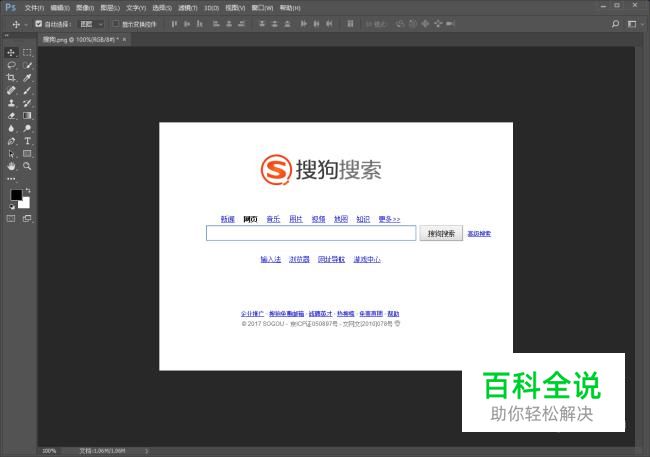Select the Pen tool
Image resolution: width=650 pixels, height=457 pixels.
click(x=11, y=141)
